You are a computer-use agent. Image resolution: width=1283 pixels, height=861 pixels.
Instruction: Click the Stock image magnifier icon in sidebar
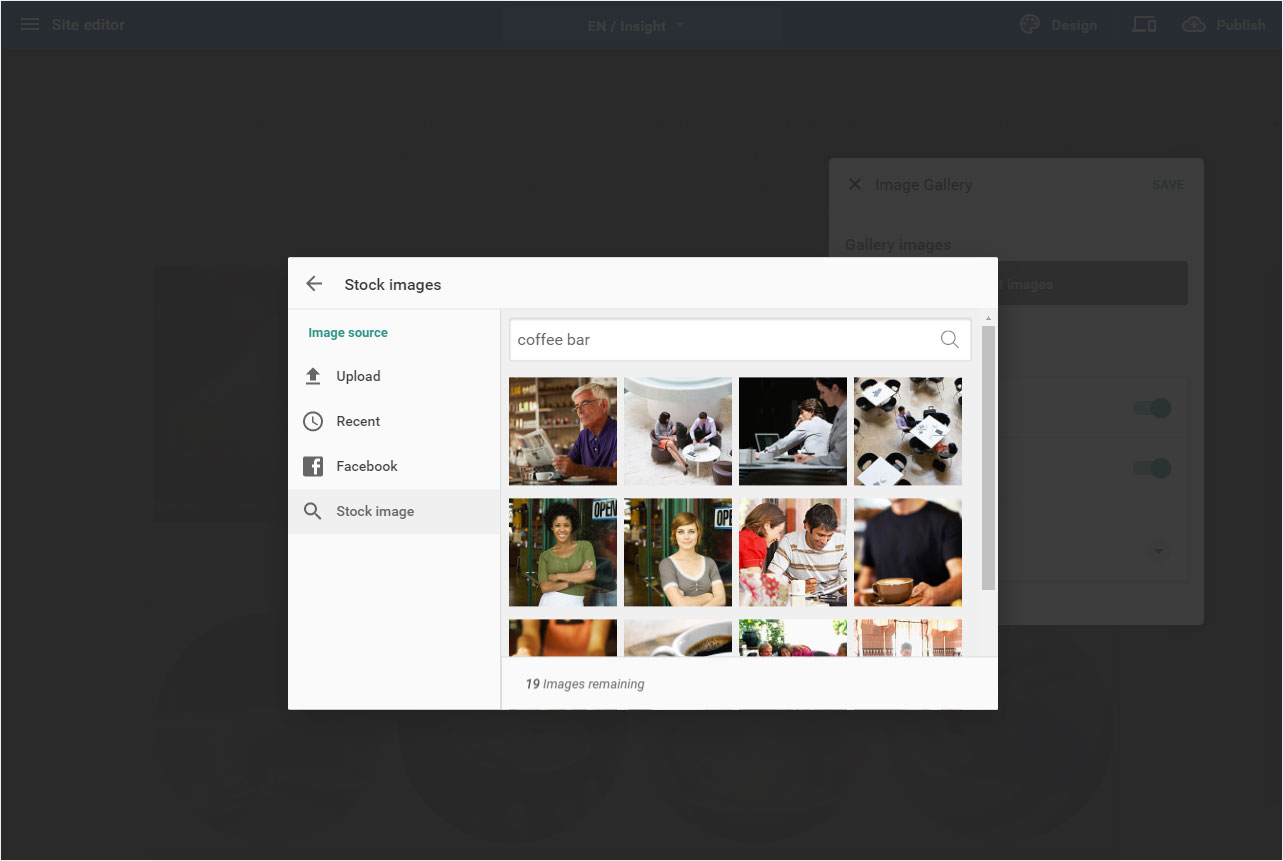(313, 511)
